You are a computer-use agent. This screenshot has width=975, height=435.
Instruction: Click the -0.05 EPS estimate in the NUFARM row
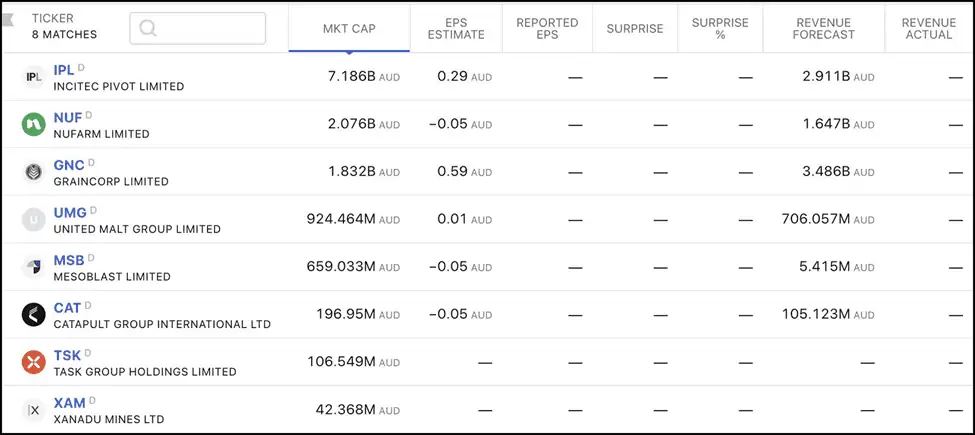448,124
